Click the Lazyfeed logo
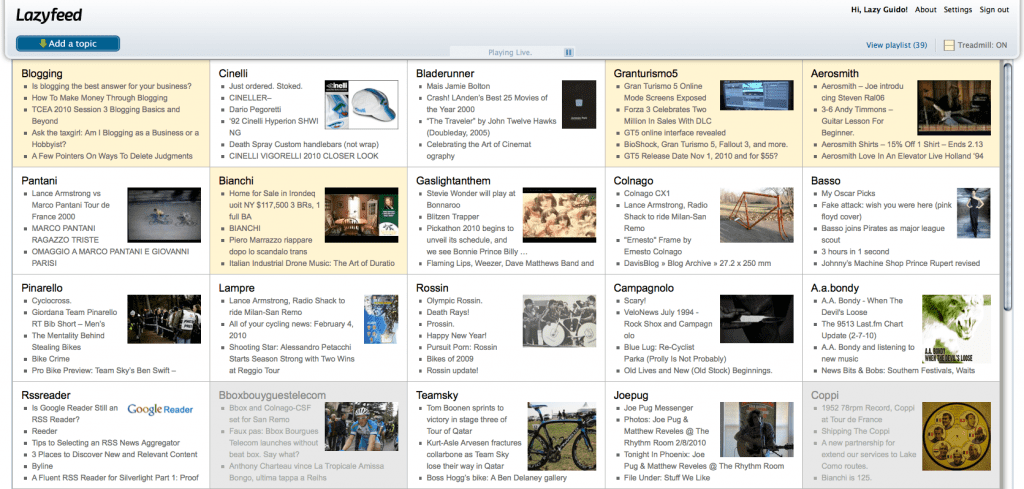Image resolution: width=1024 pixels, height=489 pixels. click(49, 16)
